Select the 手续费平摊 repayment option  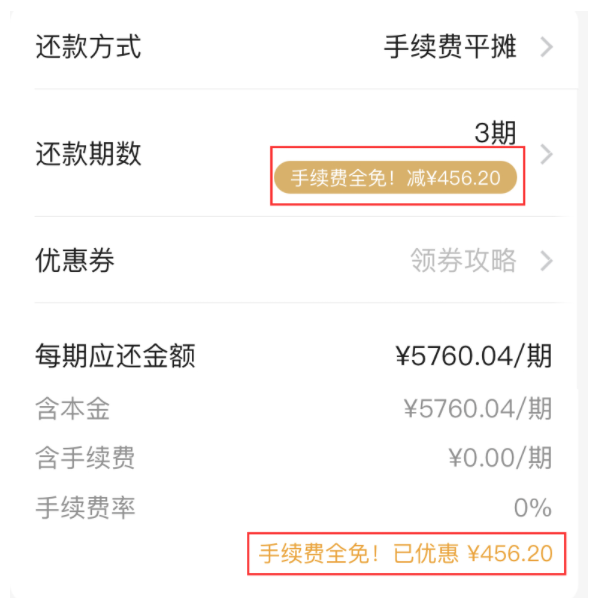coord(450,47)
